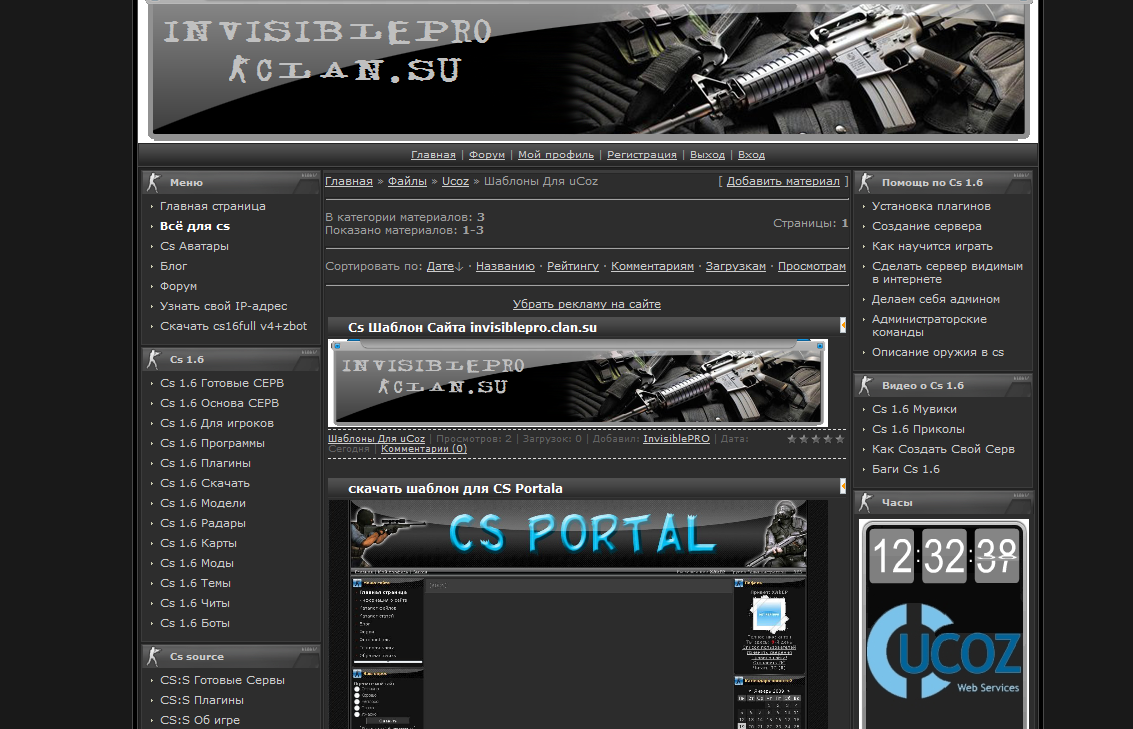Open Всё для cs in the menu
The height and width of the screenshot is (729, 1133).
click(194, 226)
